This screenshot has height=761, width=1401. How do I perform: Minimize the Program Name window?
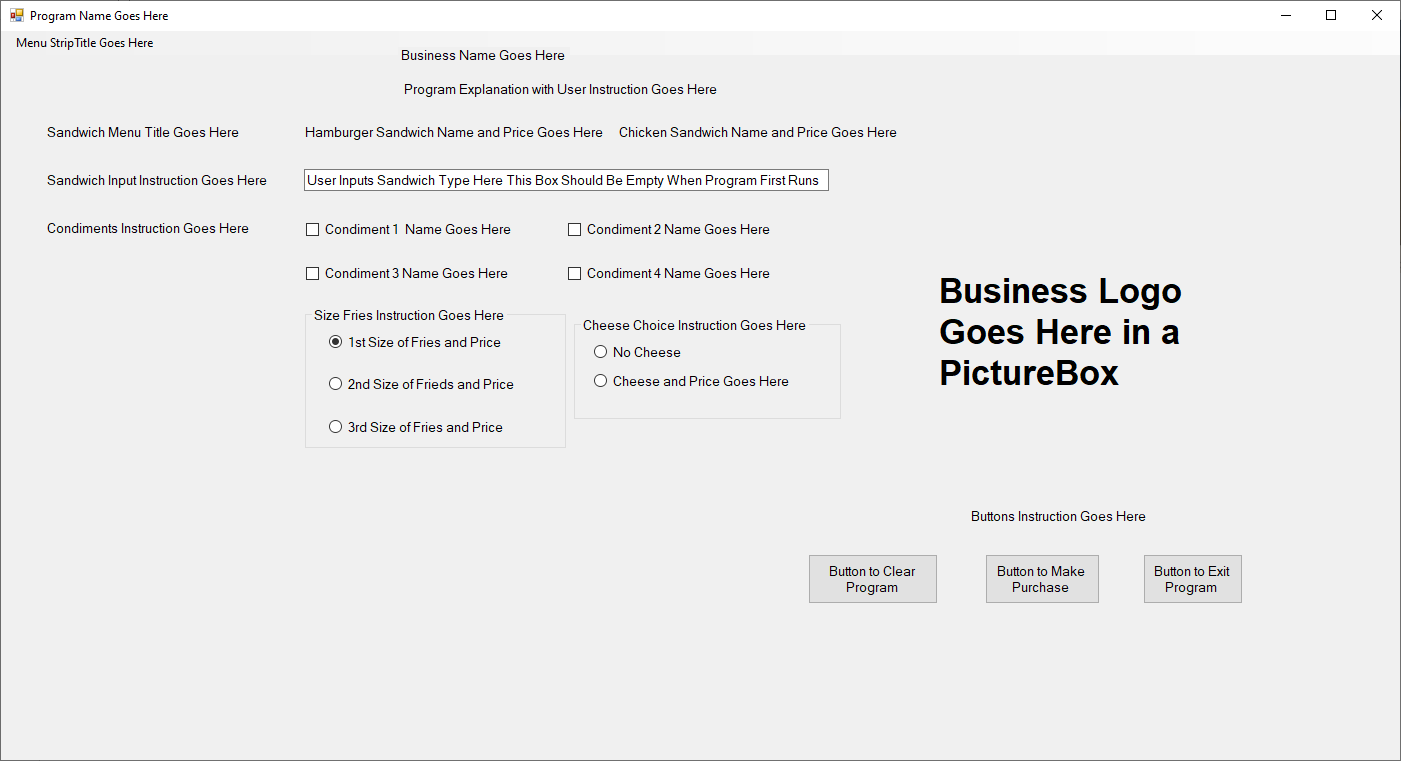pos(1285,15)
